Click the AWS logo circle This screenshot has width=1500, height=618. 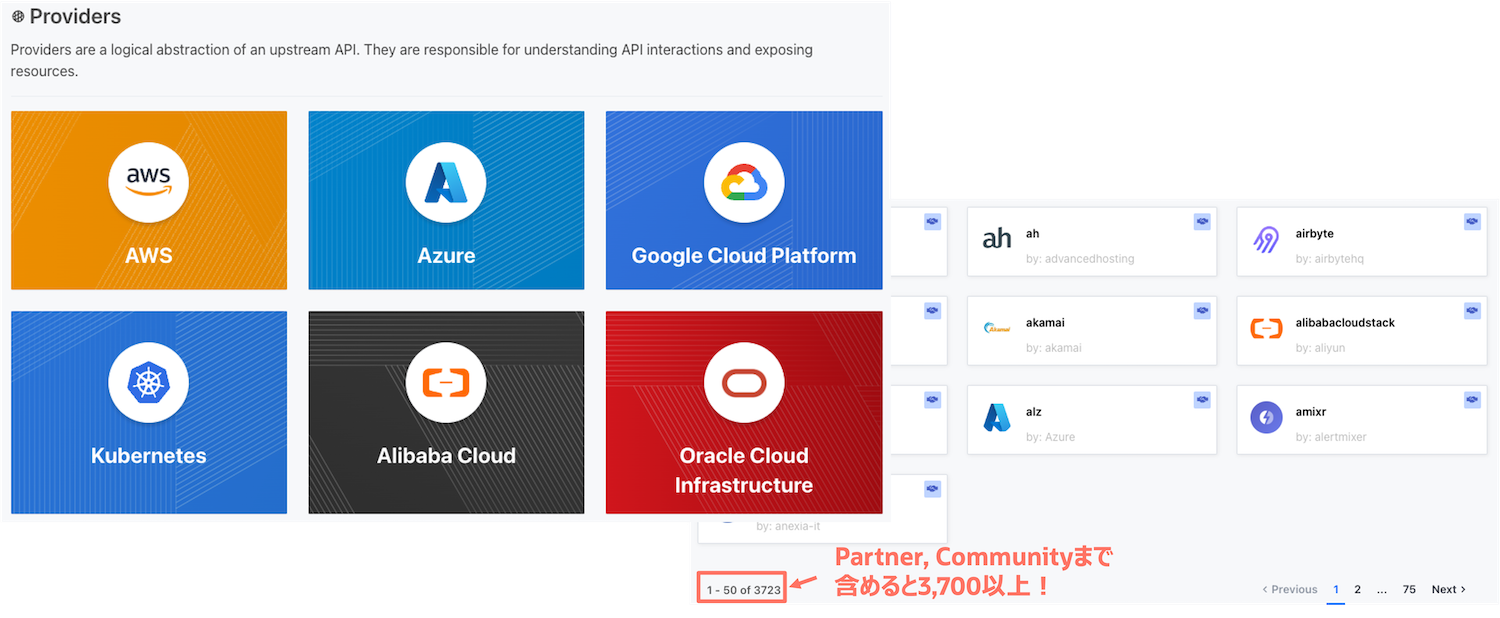148,182
